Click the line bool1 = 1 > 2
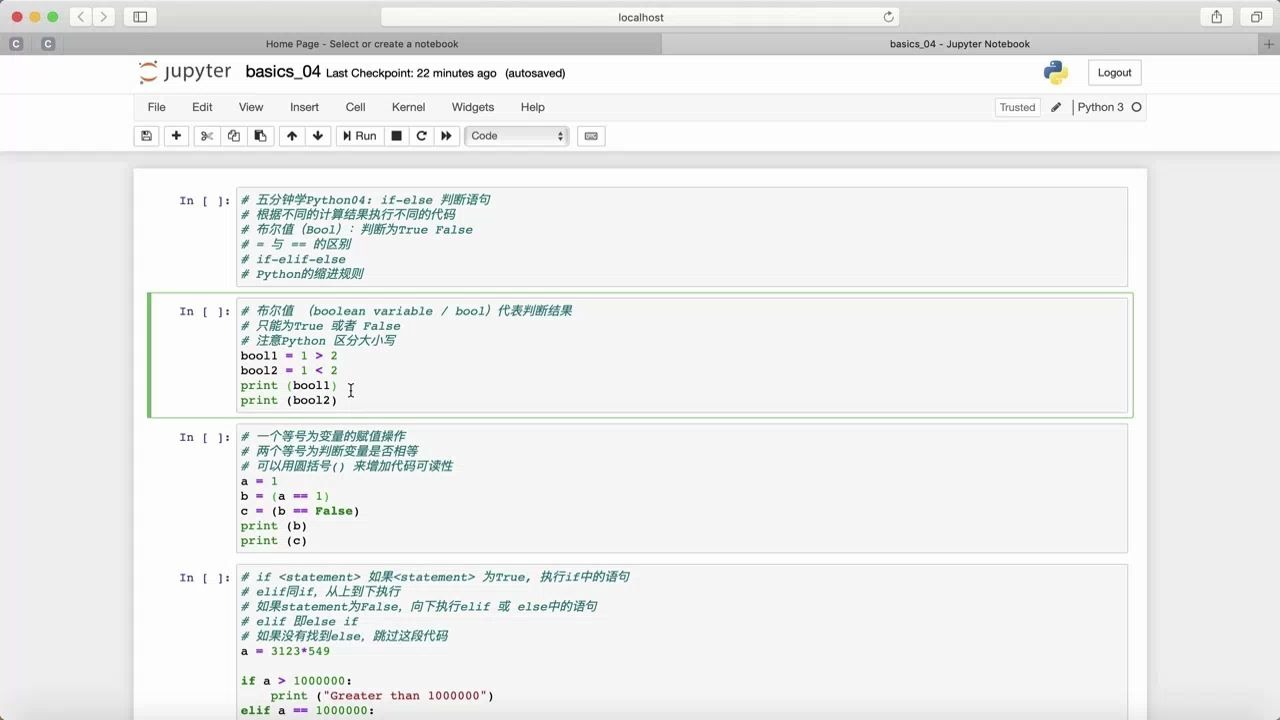1280x720 pixels. click(289, 356)
